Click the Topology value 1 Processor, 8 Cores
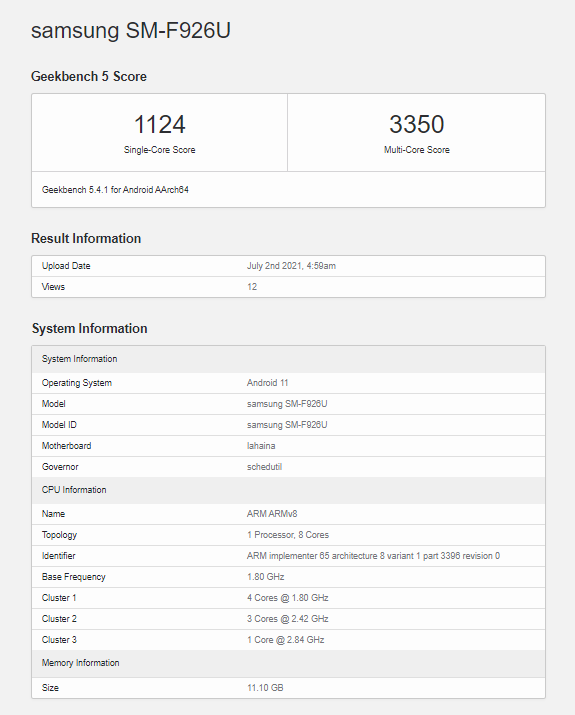Screen dimensions: 575x715 pyautogui.click(x=288, y=535)
